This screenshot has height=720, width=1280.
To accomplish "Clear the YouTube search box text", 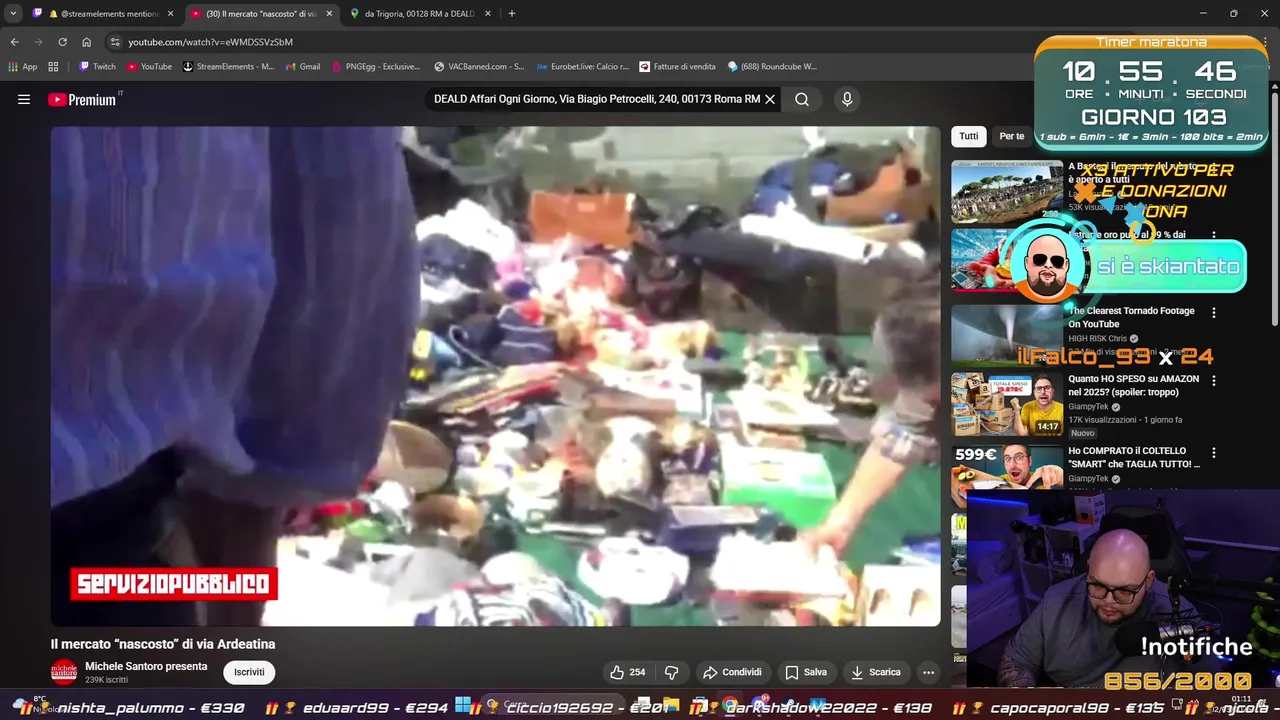I will pyautogui.click(x=770, y=99).
